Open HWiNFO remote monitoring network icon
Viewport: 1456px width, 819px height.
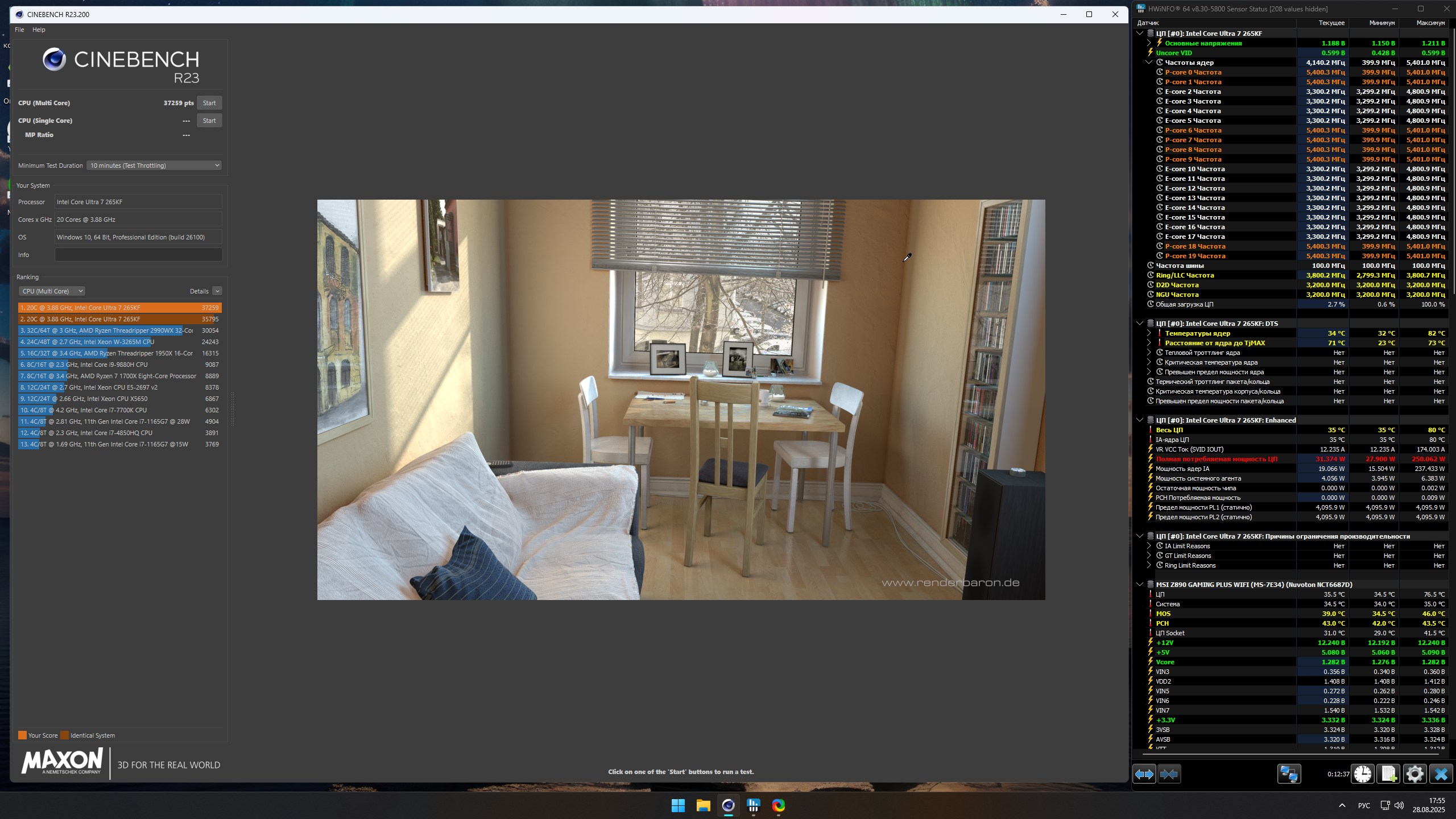(x=1289, y=774)
